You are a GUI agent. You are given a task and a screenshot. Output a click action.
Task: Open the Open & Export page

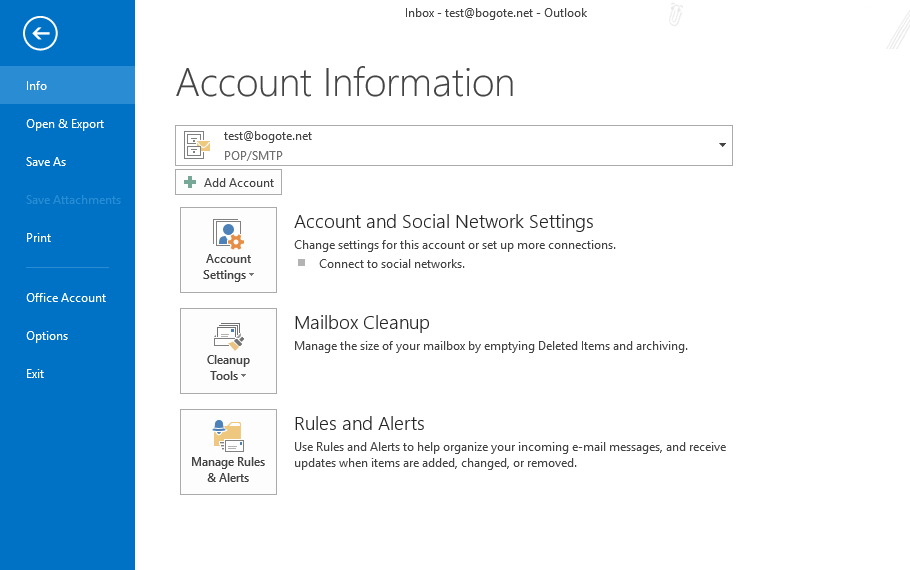[x=65, y=124]
